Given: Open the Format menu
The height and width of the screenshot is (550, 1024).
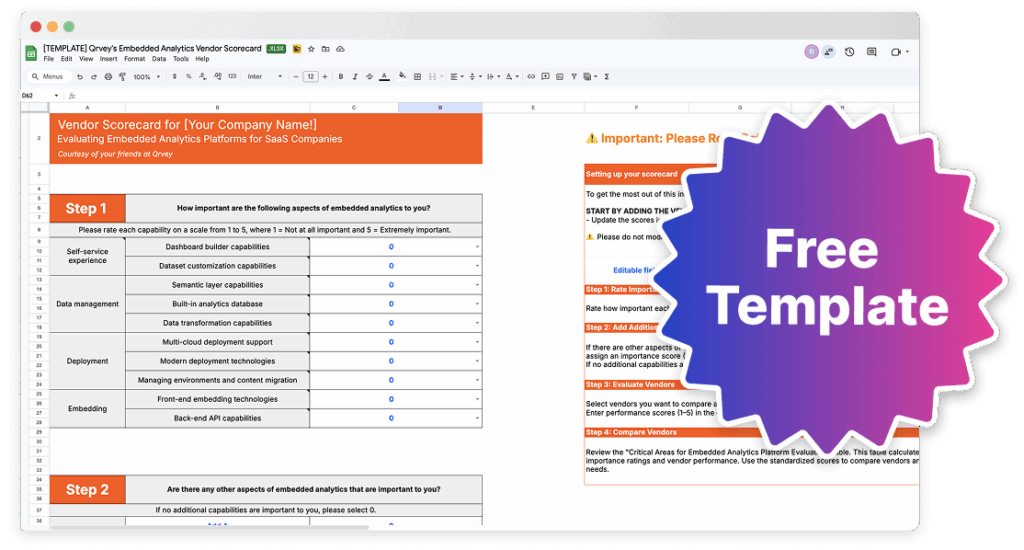Looking at the screenshot, I should coord(132,59).
